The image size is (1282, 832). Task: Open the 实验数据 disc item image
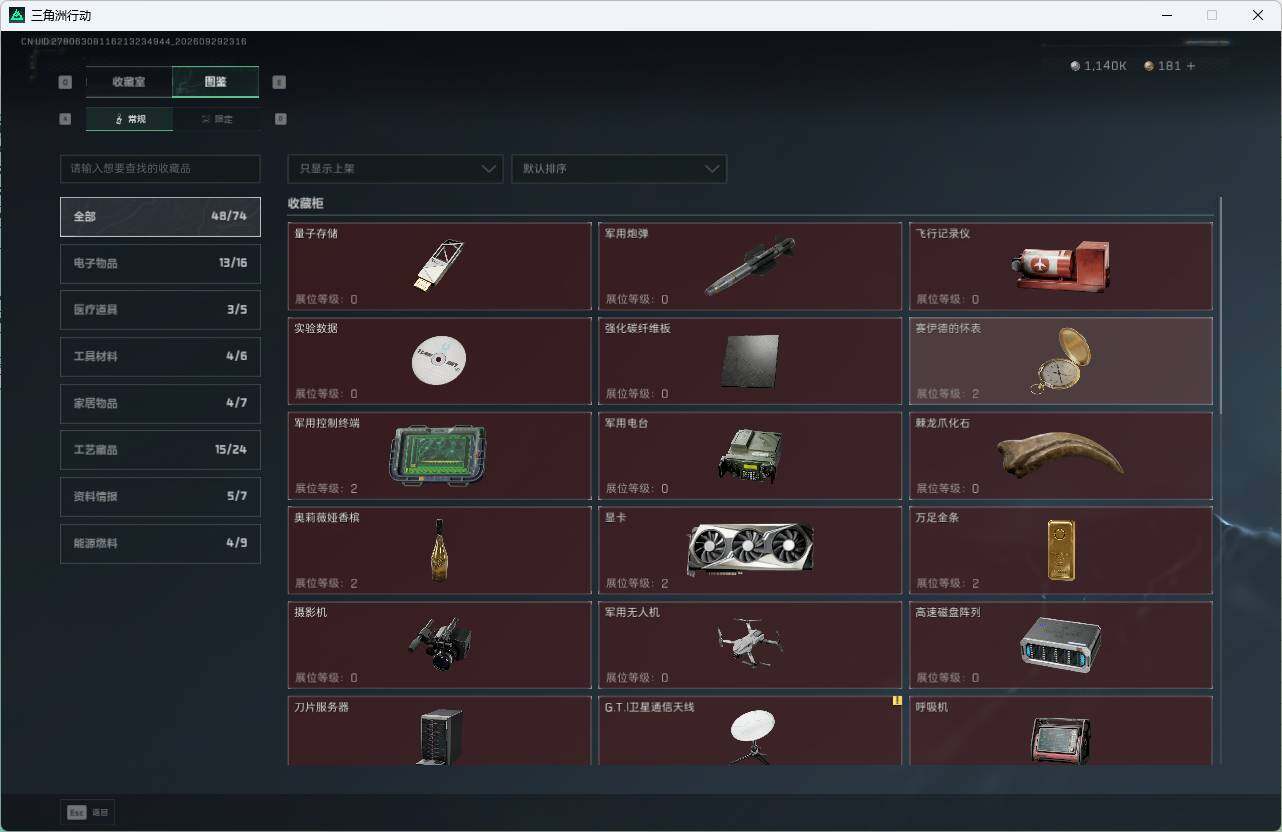pos(439,360)
